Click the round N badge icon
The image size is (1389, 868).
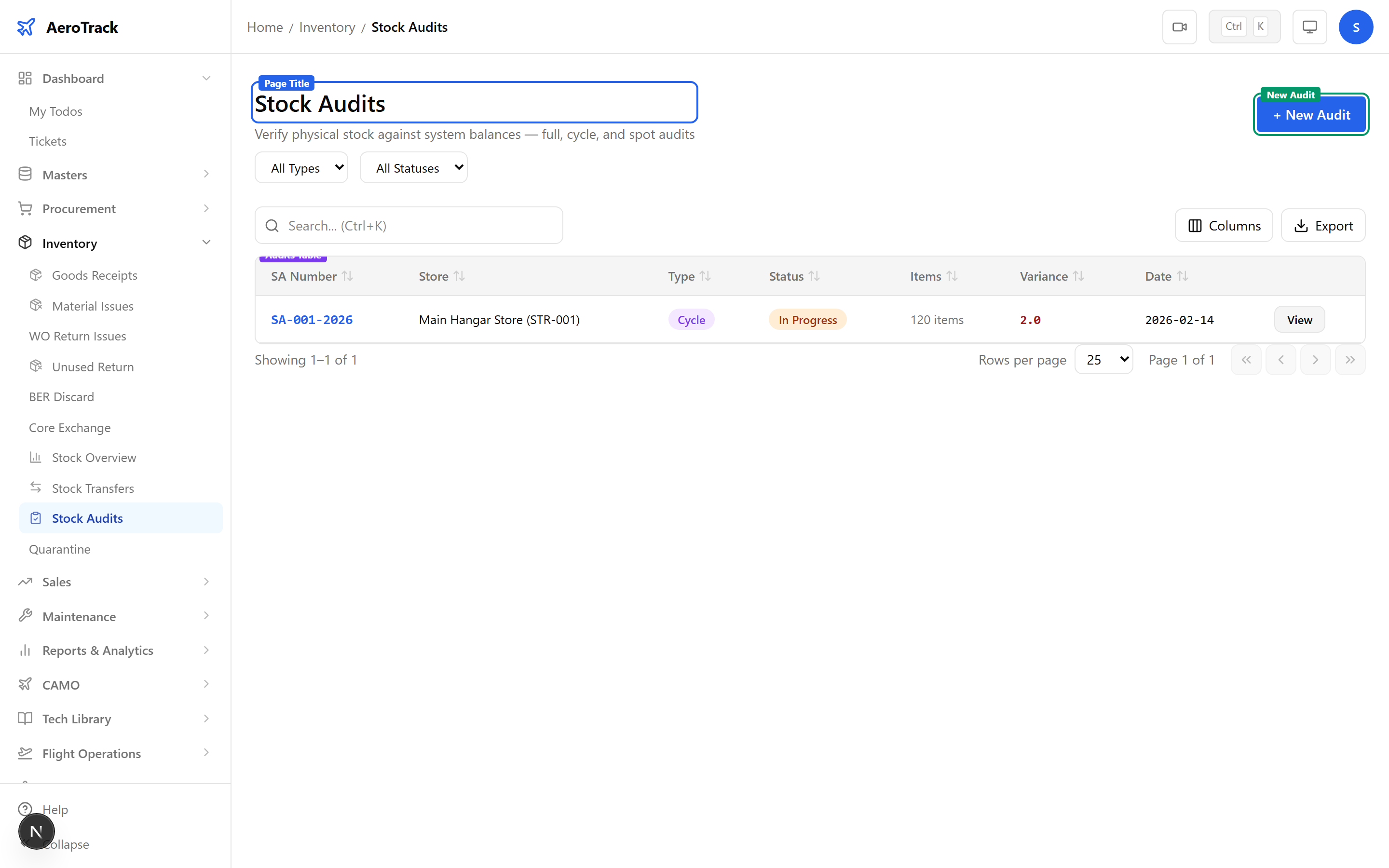(36, 831)
